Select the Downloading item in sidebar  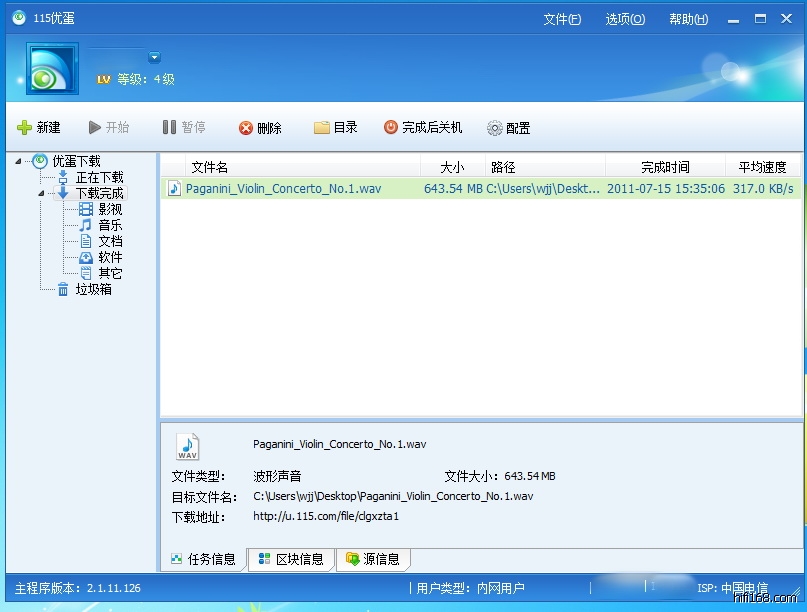(98, 177)
